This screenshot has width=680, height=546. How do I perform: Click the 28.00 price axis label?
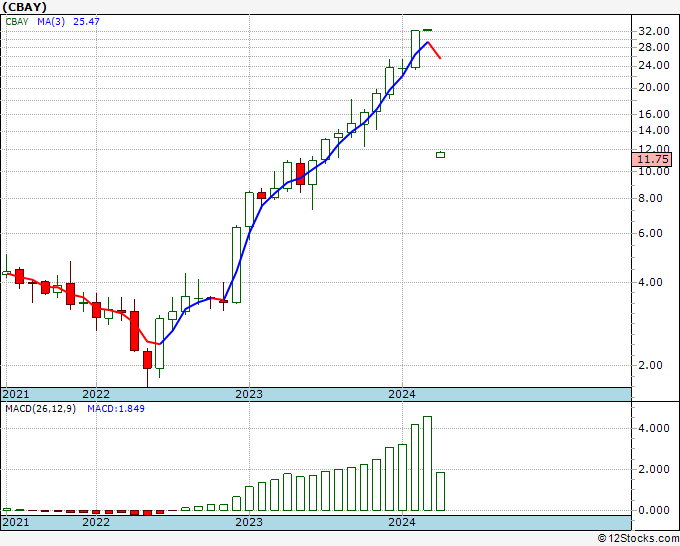click(x=654, y=47)
